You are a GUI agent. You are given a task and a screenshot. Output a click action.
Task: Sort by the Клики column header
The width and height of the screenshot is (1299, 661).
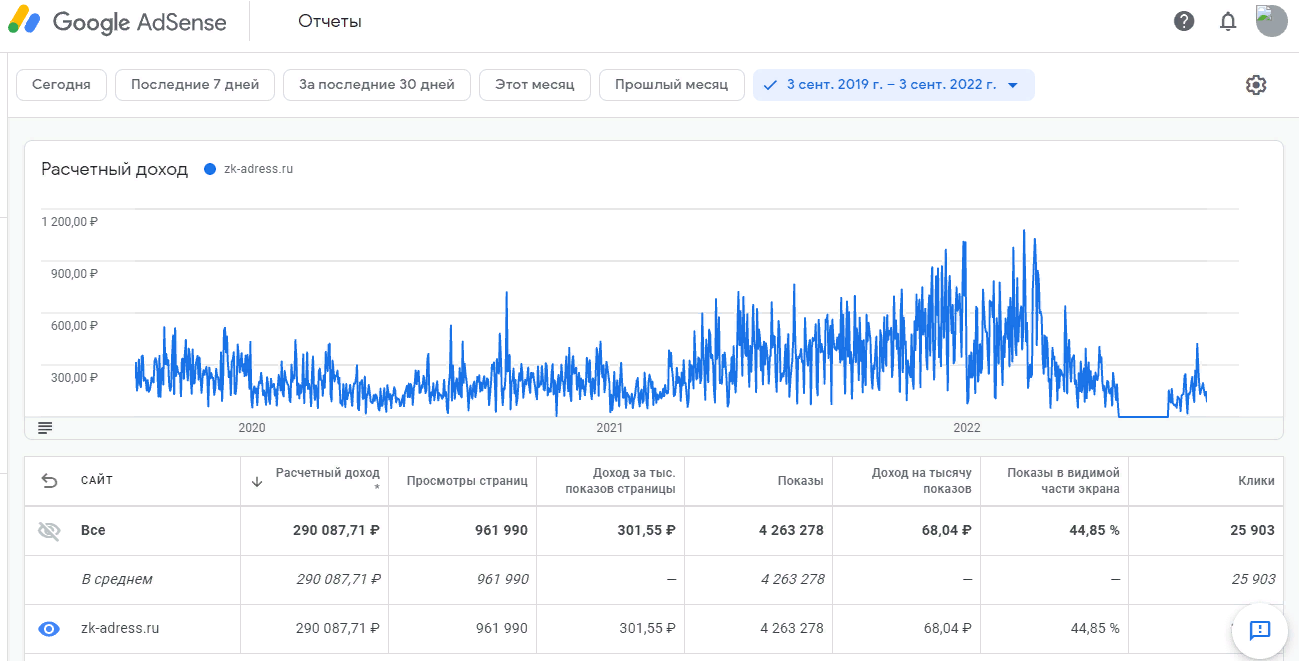coord(1257,481)
